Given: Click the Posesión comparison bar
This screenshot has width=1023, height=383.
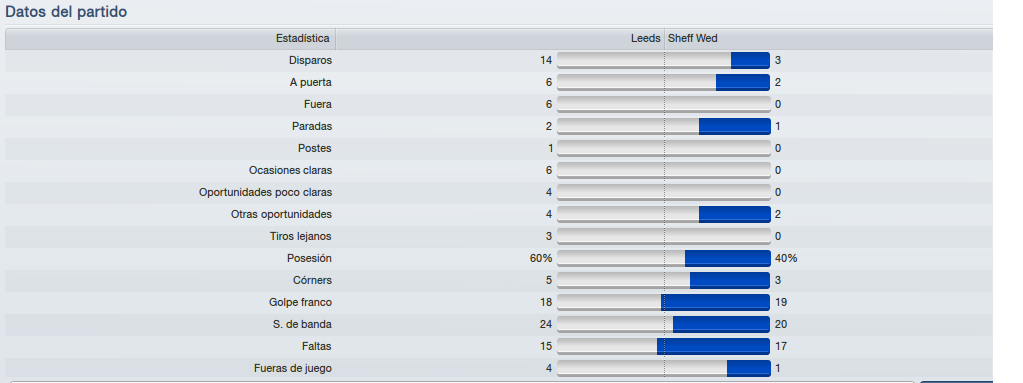Looking at the screenshot, I should pyautogui.click(x=664, y=258).
